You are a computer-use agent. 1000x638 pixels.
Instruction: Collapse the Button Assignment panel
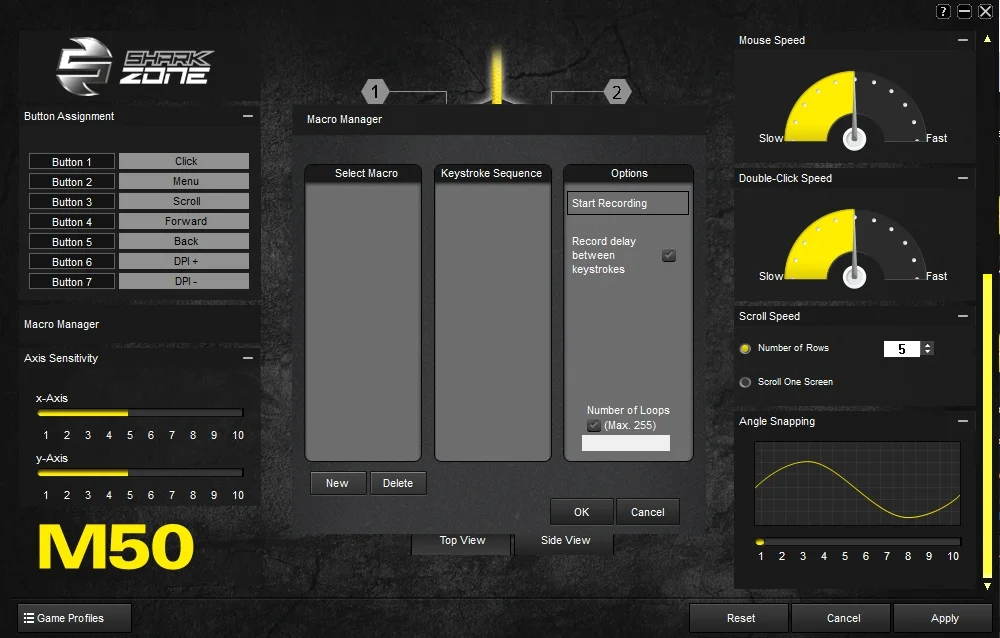pyautogui.click(x=247, y=116)
